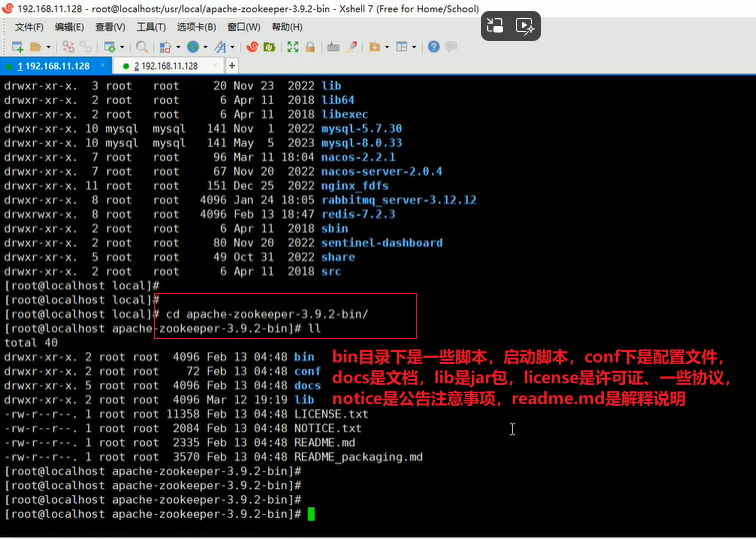This screenshot has height=539, width=756.
Task: Click 'share' directory name
Action: click(x=338, y=257)
